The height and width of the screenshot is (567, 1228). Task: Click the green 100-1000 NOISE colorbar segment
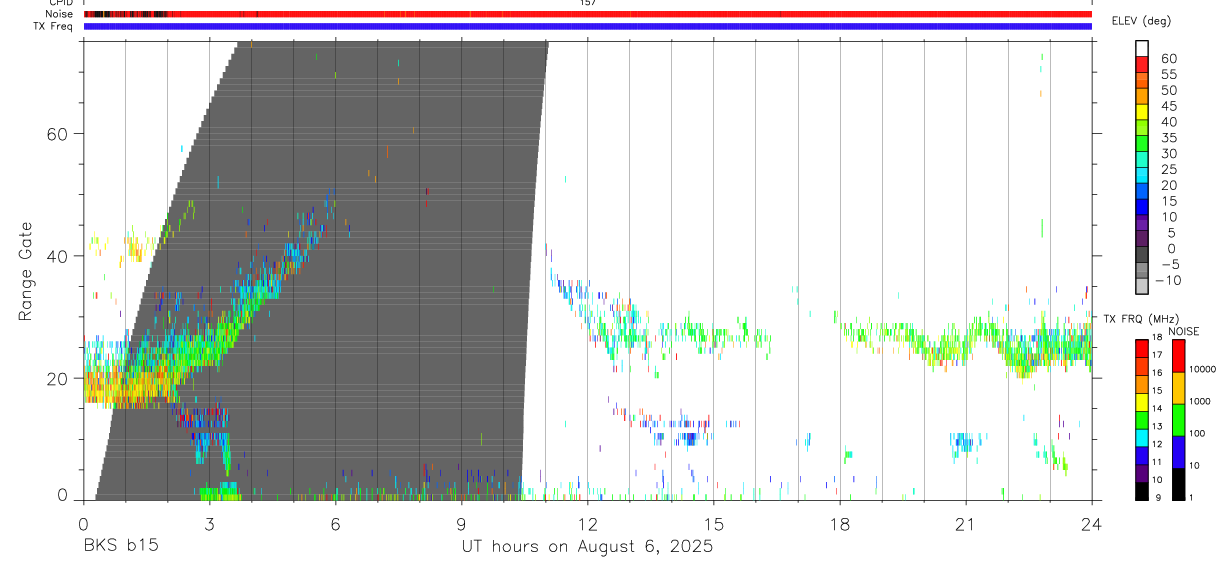1178,419
